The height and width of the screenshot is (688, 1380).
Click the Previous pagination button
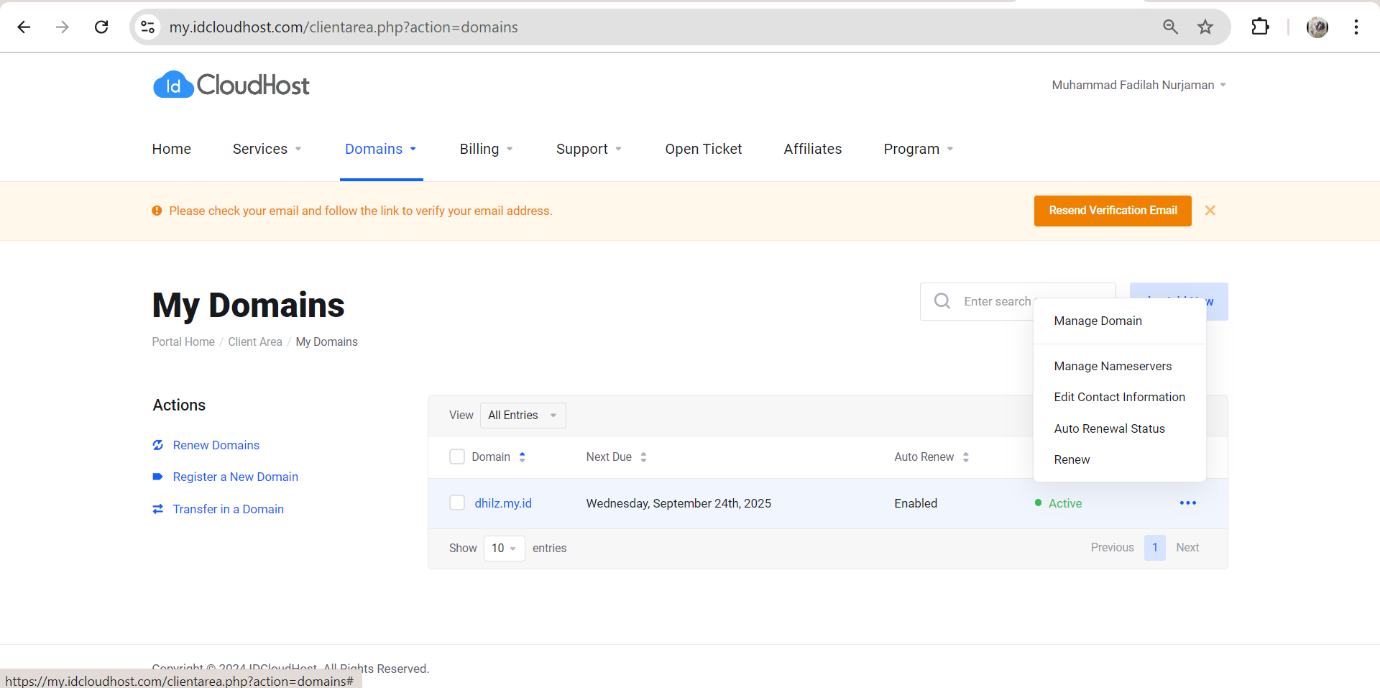point(1112,547)
